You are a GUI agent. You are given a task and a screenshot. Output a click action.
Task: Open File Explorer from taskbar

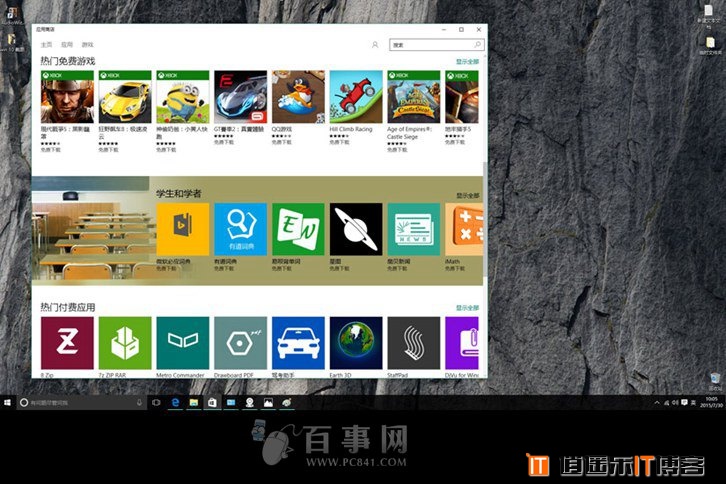pos(194,402)
